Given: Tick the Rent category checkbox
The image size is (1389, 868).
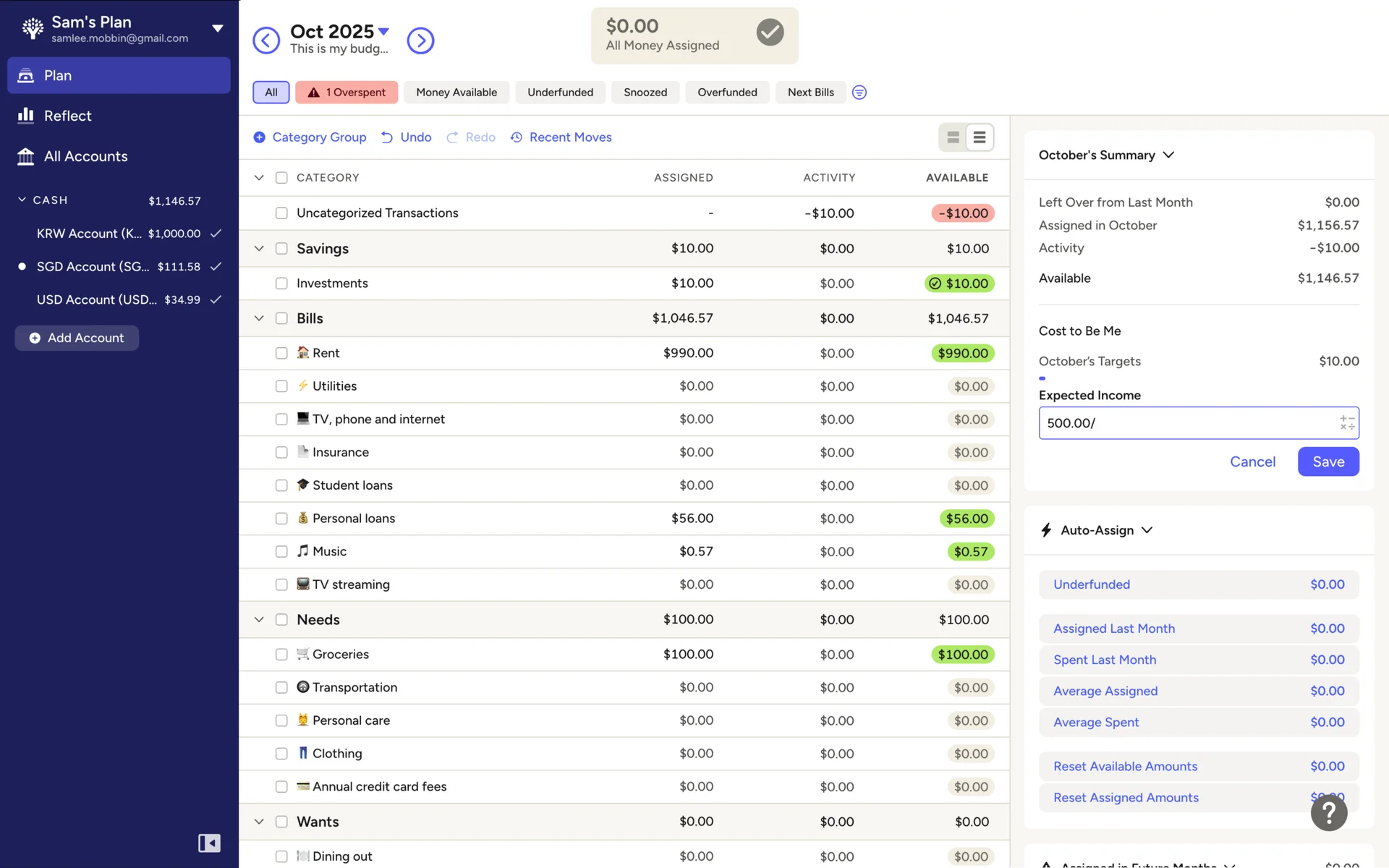Looking at the screenshot, I should click(281, 353).
